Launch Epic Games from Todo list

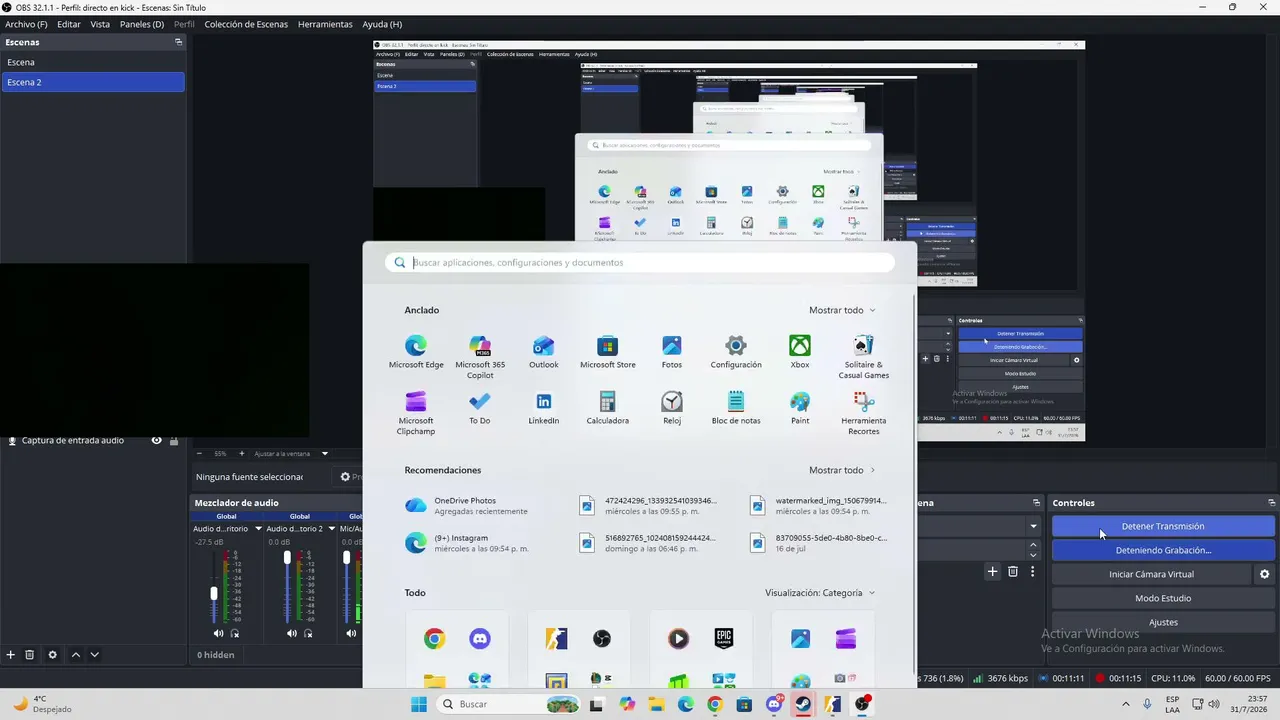[x=724, y=638]
